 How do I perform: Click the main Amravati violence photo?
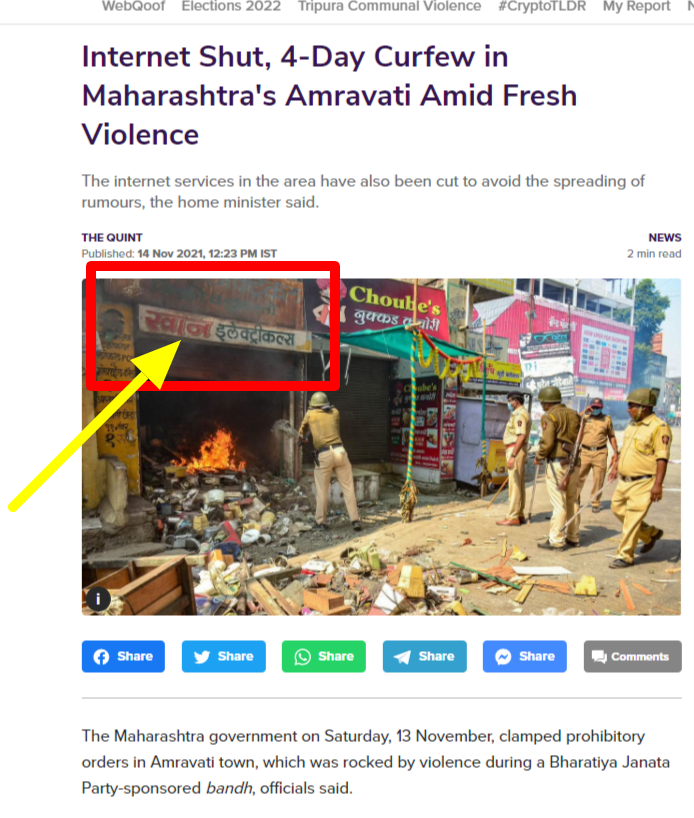pyautogui.click(x=381, y=447)
